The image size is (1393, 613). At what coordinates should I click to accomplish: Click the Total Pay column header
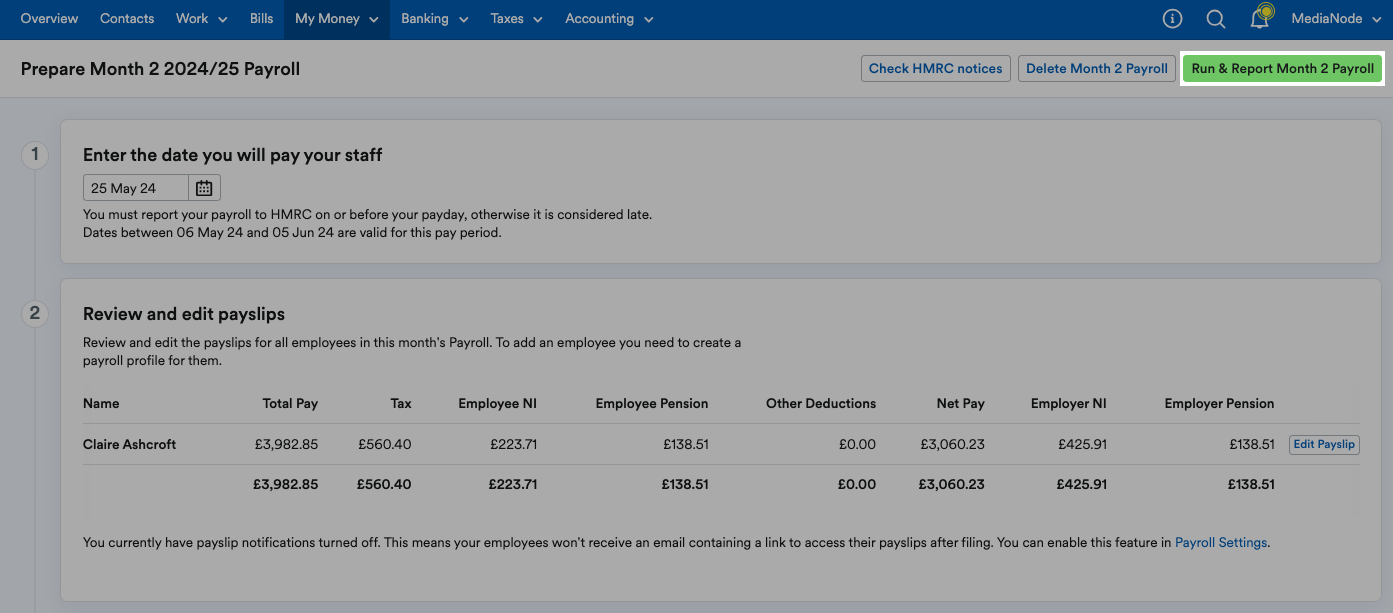pyautogui.click(x=290, y=404)
